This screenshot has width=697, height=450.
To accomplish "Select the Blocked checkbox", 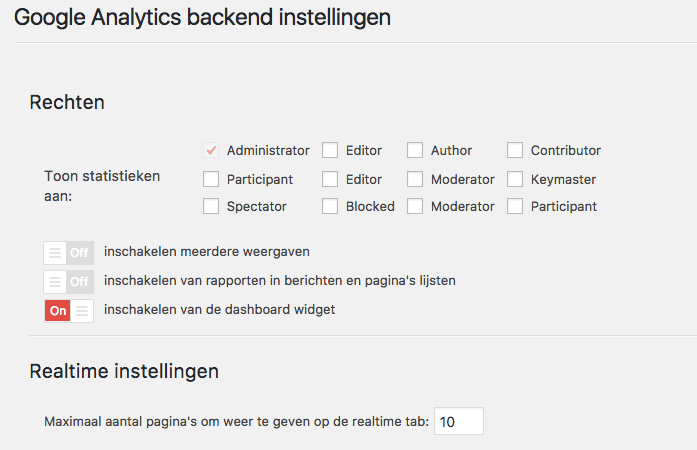I will [330, 207].
